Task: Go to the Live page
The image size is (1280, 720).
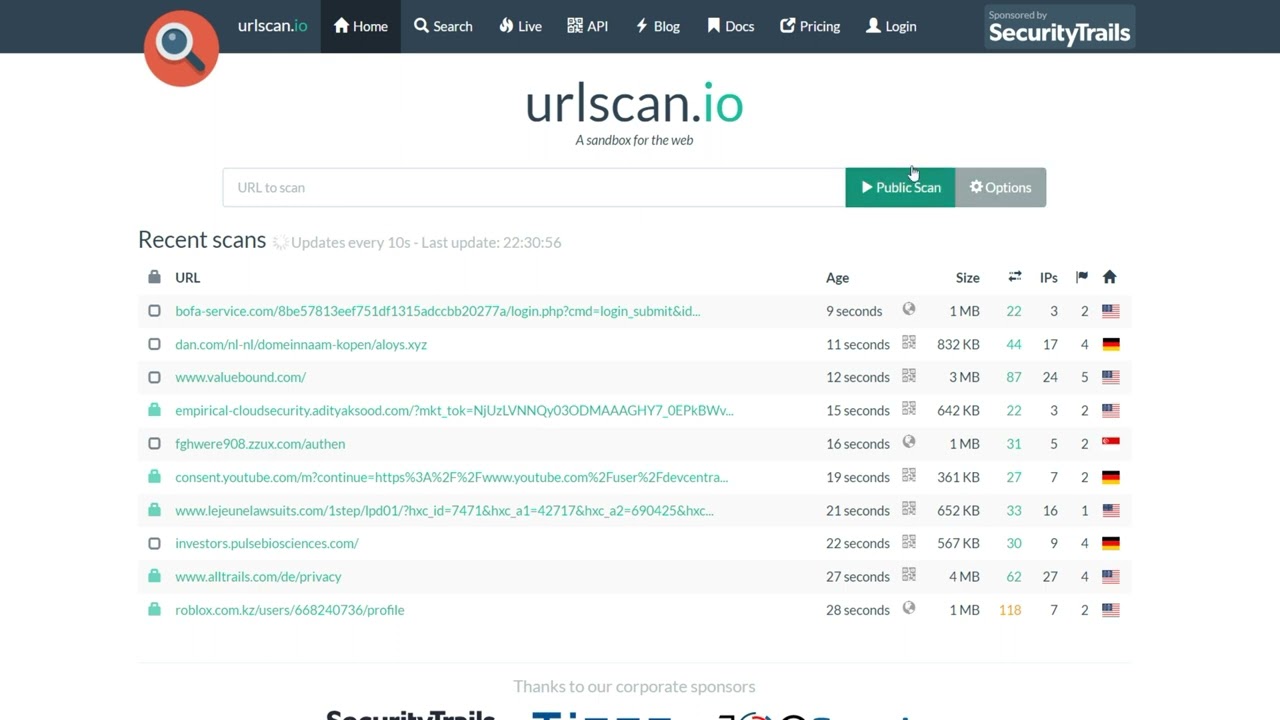Action: click(x=520, y=26)
